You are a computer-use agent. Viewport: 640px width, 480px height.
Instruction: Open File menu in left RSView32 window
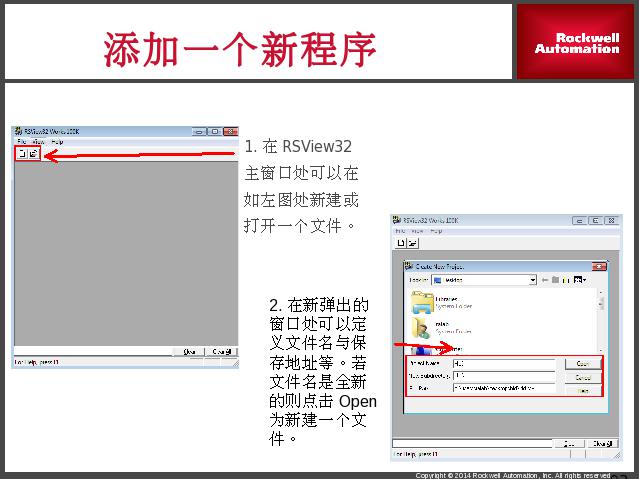pos(22,142)
